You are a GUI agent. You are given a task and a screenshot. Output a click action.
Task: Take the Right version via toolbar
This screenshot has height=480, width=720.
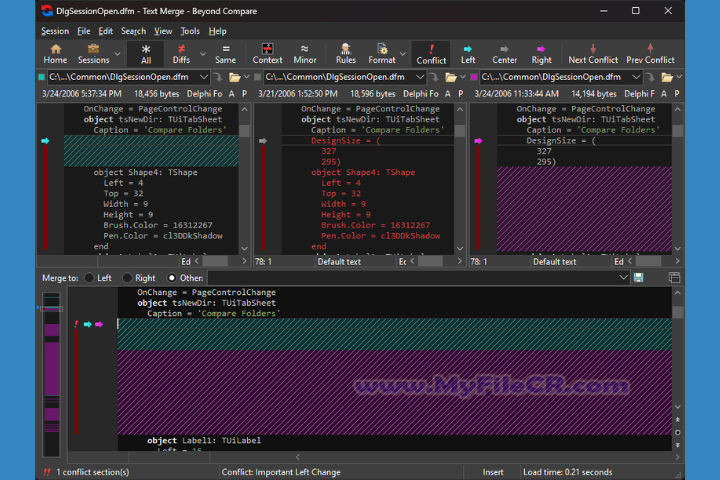(541, 54)
